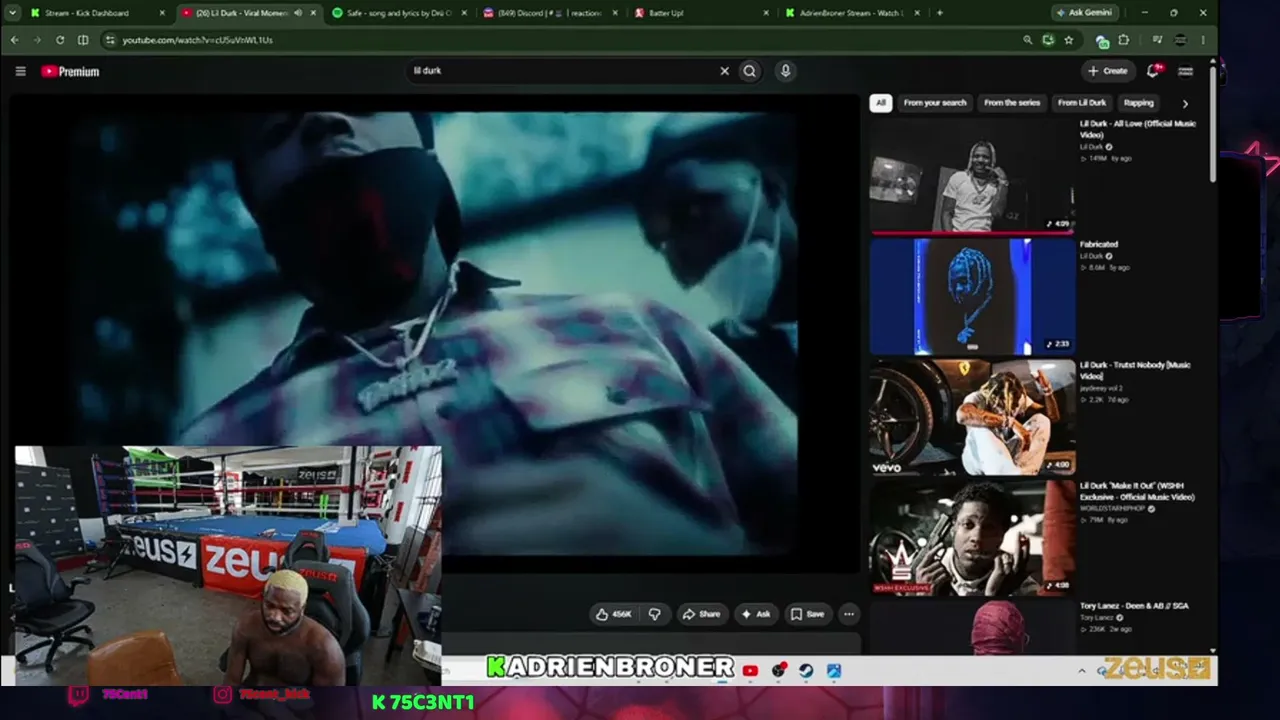Click 'Tory Lanez - Deen & AB' title
The height and width of the screenshot is (720, 1280).
pyautogui.click(x=1134, y=606)
